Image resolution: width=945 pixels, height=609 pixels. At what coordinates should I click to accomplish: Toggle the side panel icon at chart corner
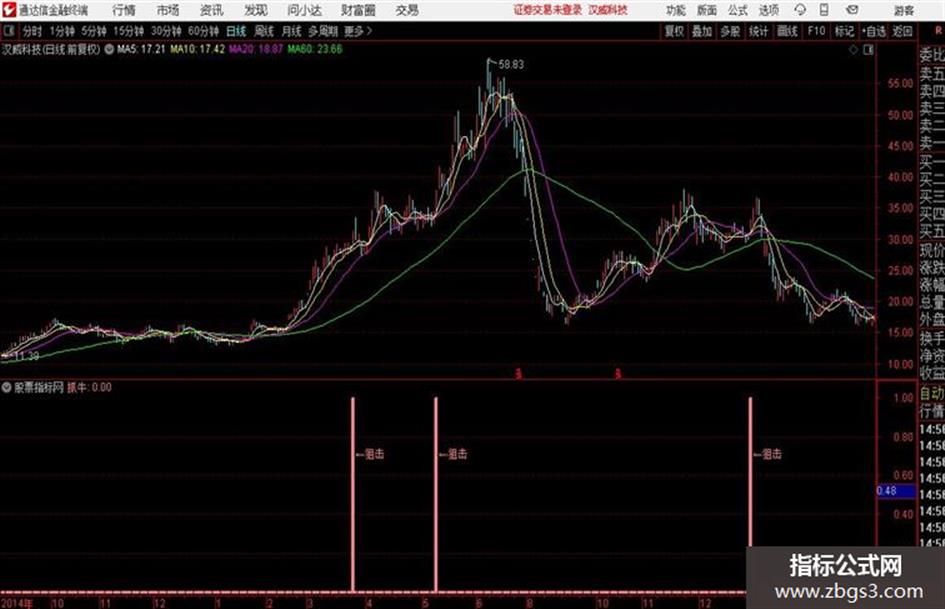click(868, 50)
